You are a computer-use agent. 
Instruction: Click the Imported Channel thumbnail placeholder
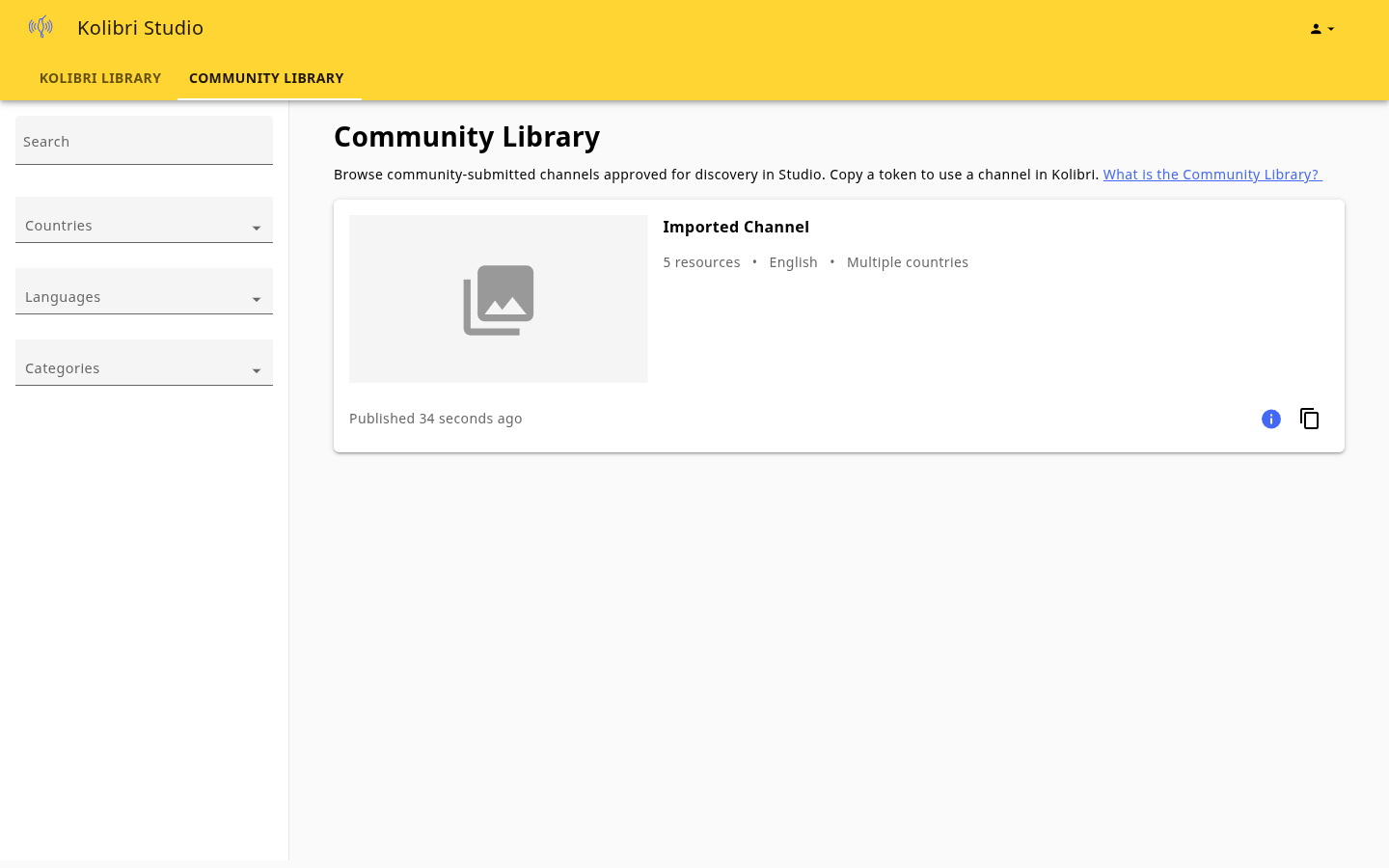(499, 299)
